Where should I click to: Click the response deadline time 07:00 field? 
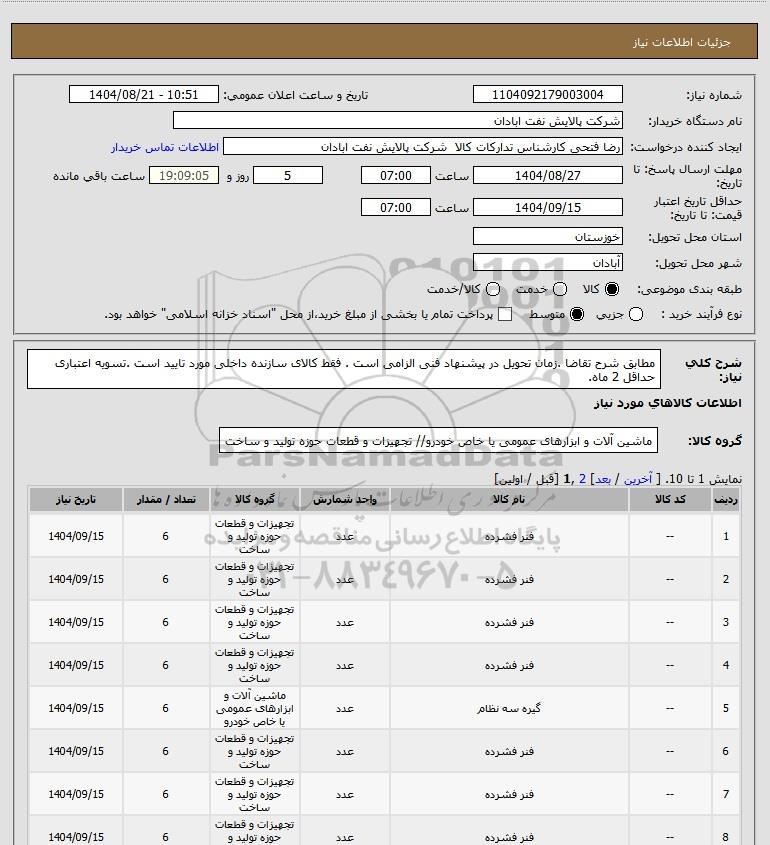pyautogui.click(x=396, y=176)
